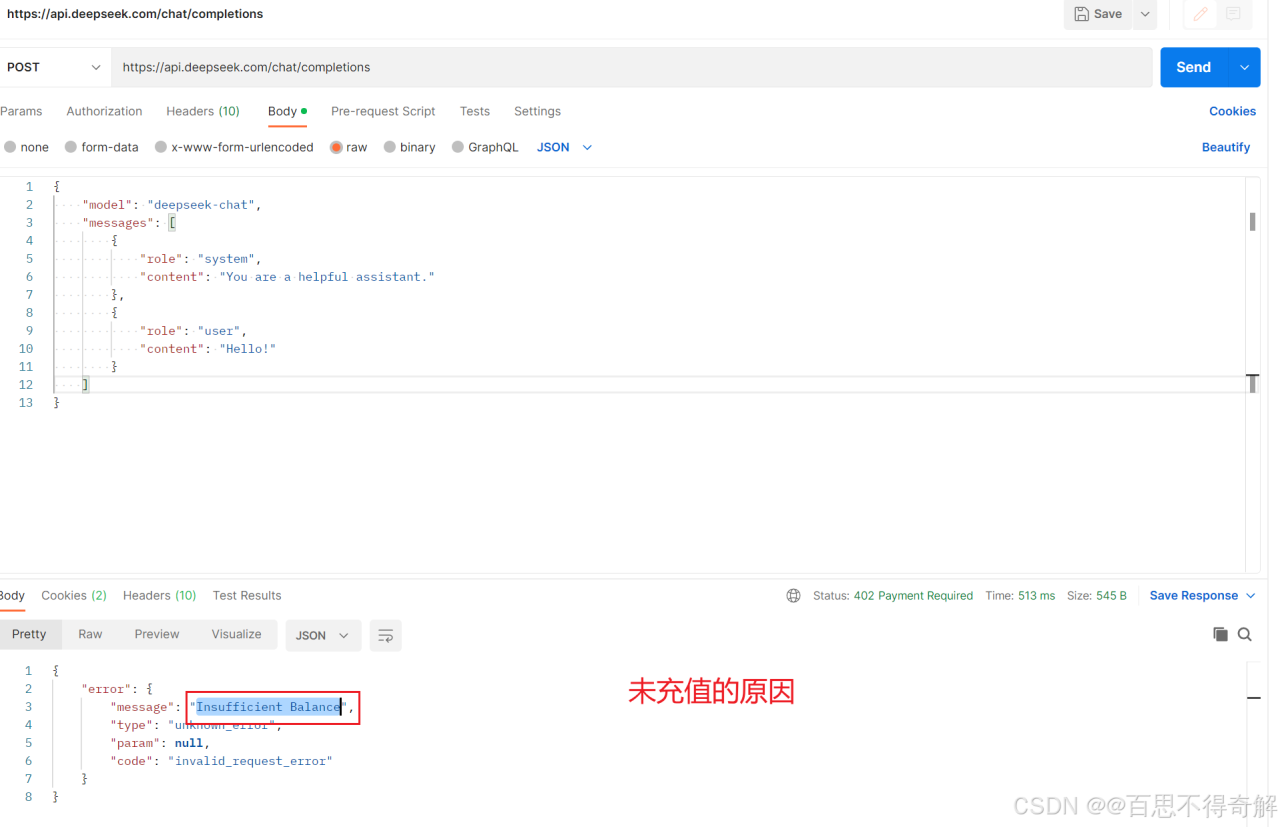The image size is (1280, 827).
Task: Click the "invalid_request_error" code value
Action: pos(250,761)
